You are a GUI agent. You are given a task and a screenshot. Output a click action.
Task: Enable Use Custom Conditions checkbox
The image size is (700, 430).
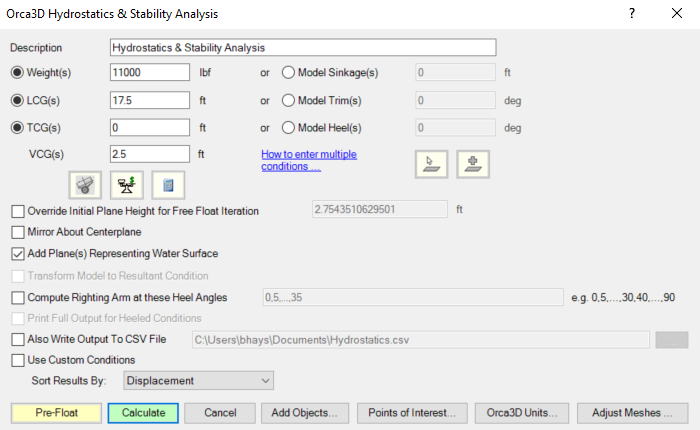pos(18,360)
